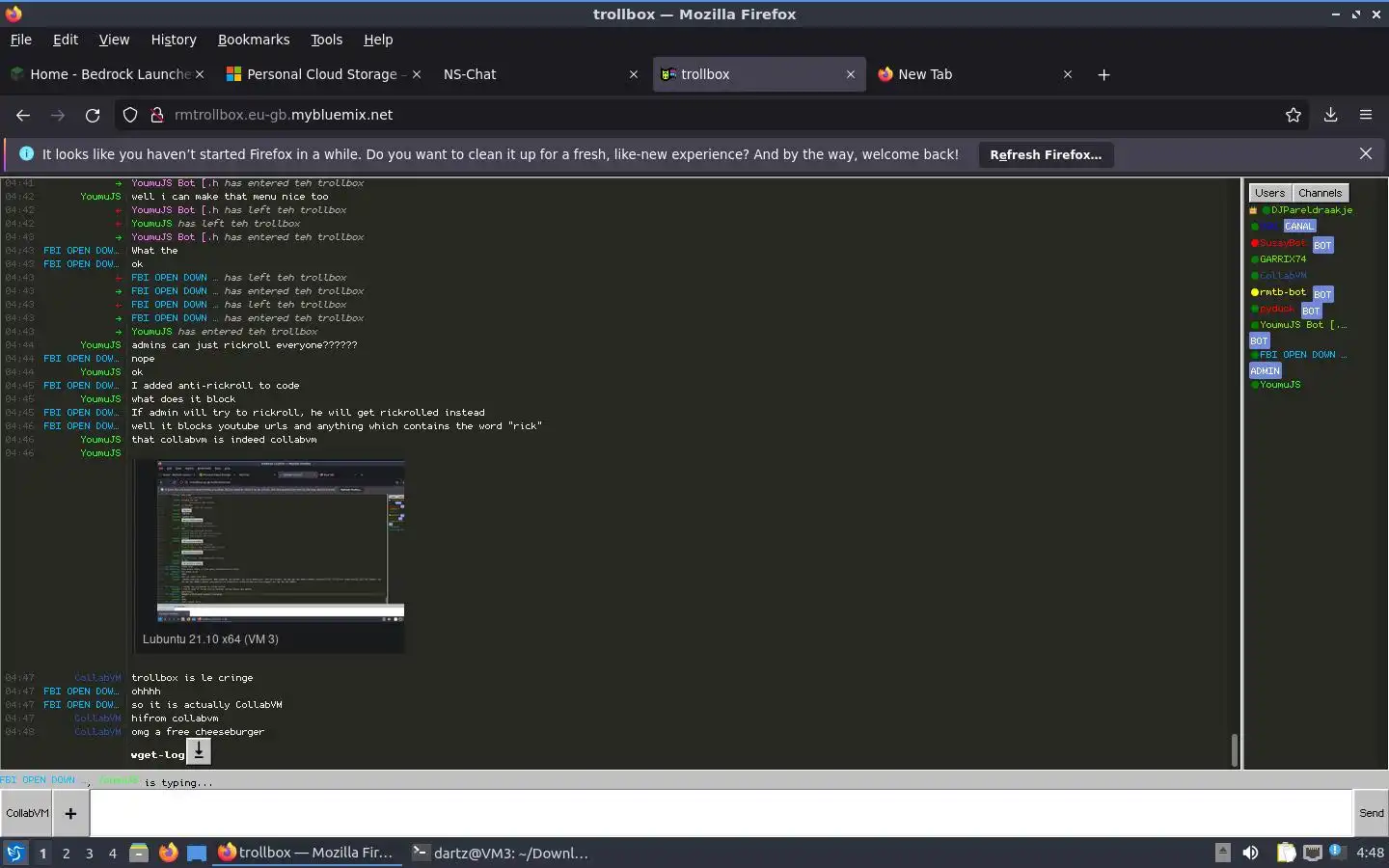Viewport: 1389px width, 868px height.
Task: Close the trollbox tab
Action: click(851, 74)
